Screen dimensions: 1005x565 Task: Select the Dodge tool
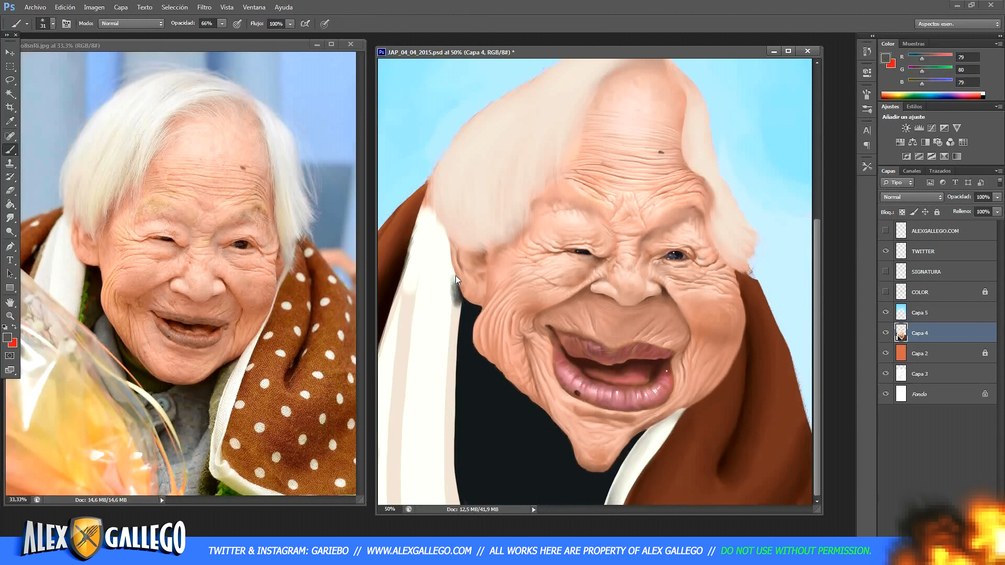(x=10, y=232)
